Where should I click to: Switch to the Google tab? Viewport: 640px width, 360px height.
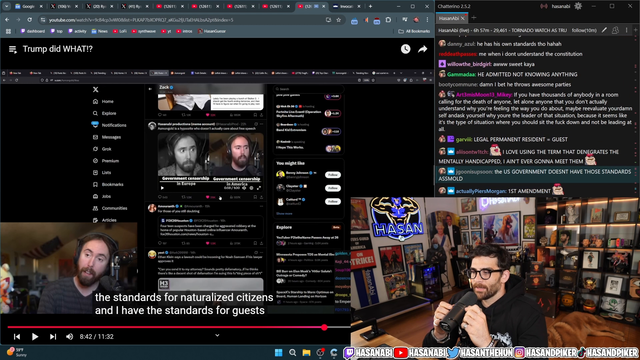point(28,6)
